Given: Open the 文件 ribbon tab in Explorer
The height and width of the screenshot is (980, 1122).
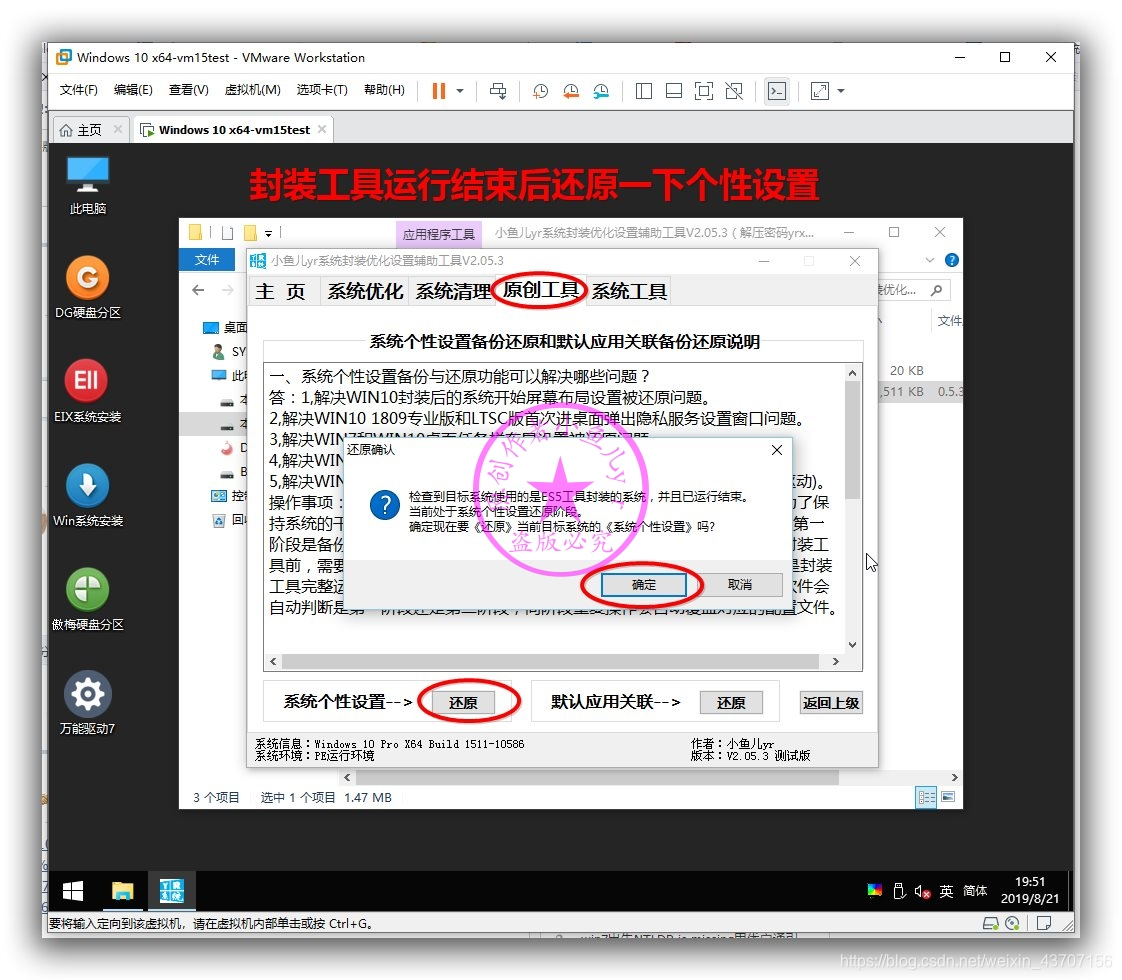Looking at the screenshot, I should click(206, 260).
